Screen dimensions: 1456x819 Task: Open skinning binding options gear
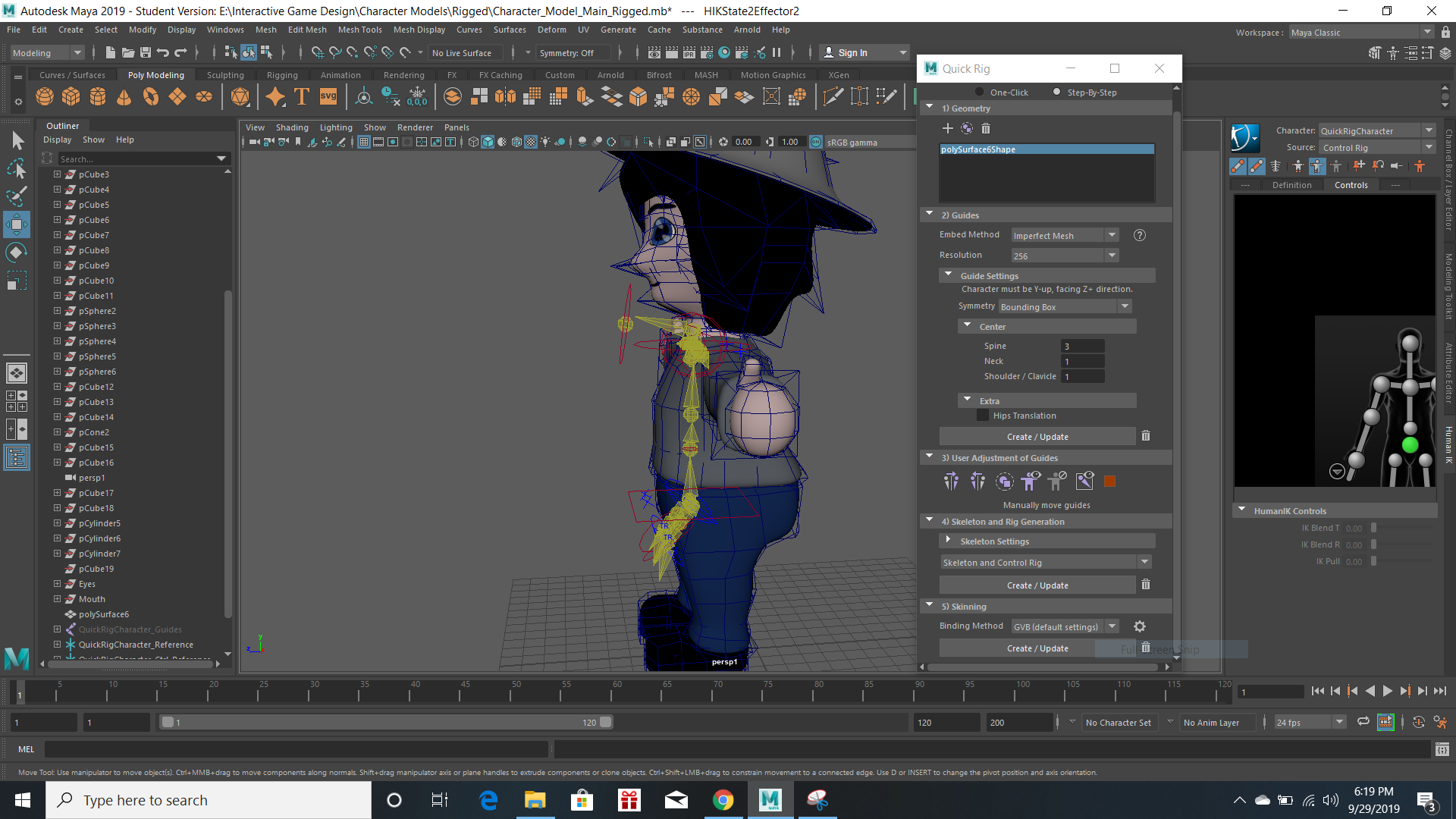(x=1139, y=626)
